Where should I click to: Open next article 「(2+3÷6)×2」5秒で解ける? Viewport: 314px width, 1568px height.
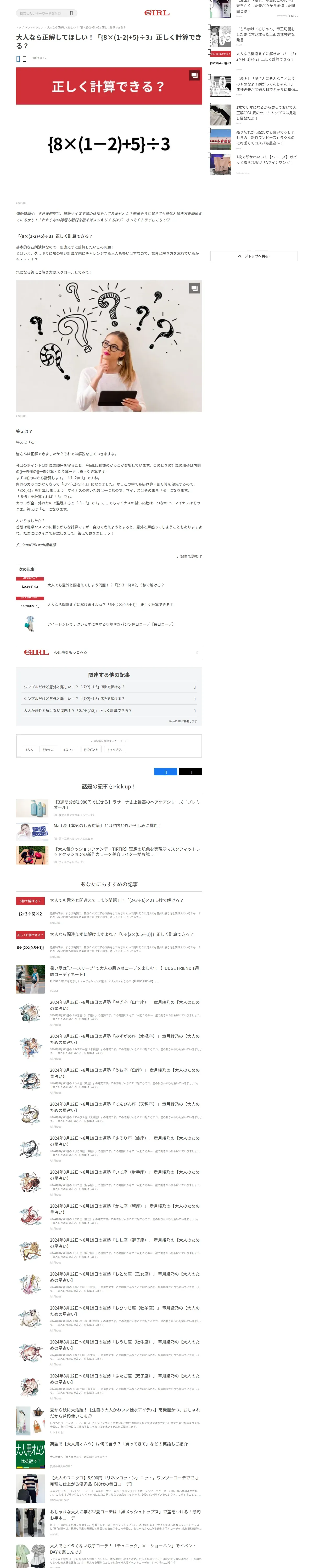(105, 585)
